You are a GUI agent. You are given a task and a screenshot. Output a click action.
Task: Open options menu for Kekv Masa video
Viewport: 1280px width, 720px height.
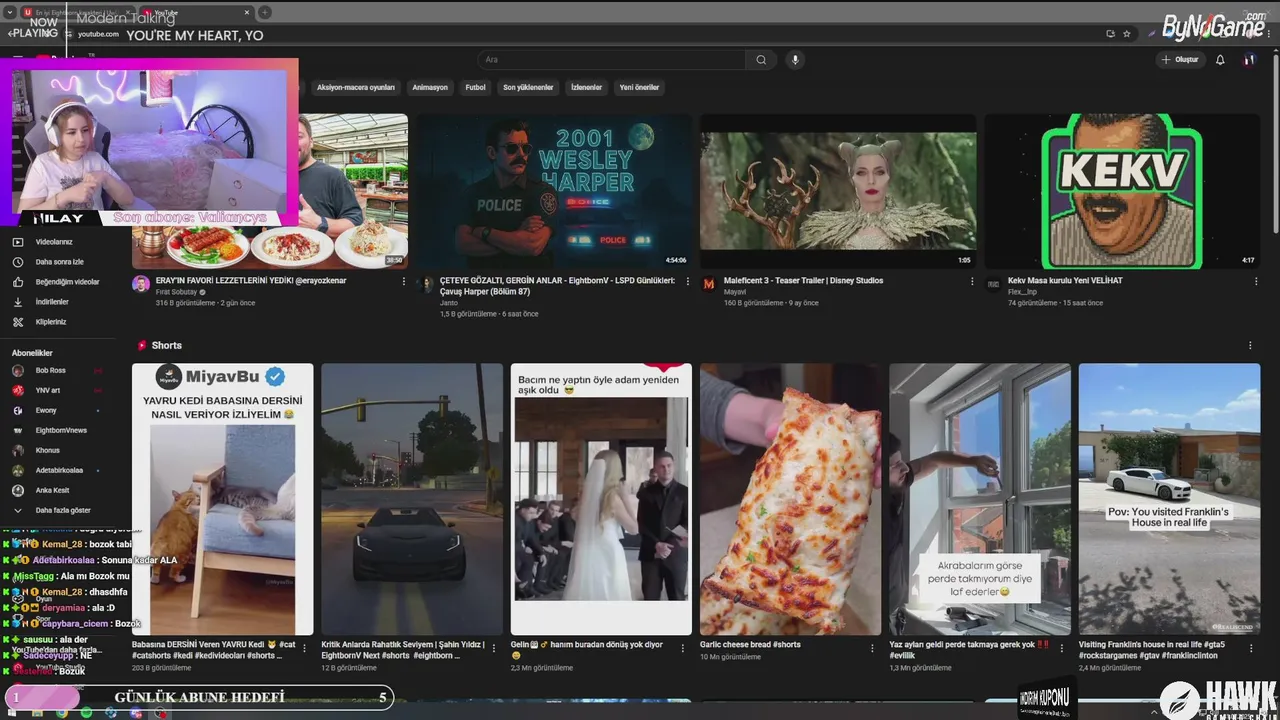click(x=1256, y=282)
